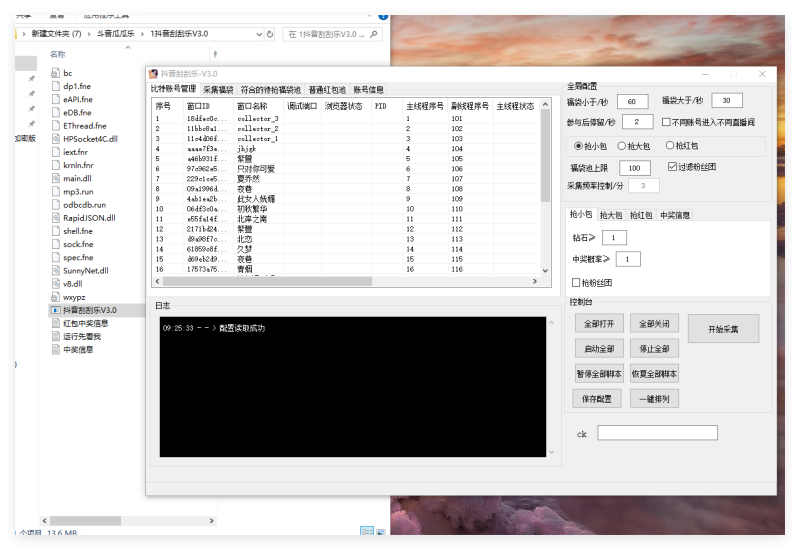Select the iext.fnr file icon
The width and height of the screenshot is (800, 550).
point(56,152)
